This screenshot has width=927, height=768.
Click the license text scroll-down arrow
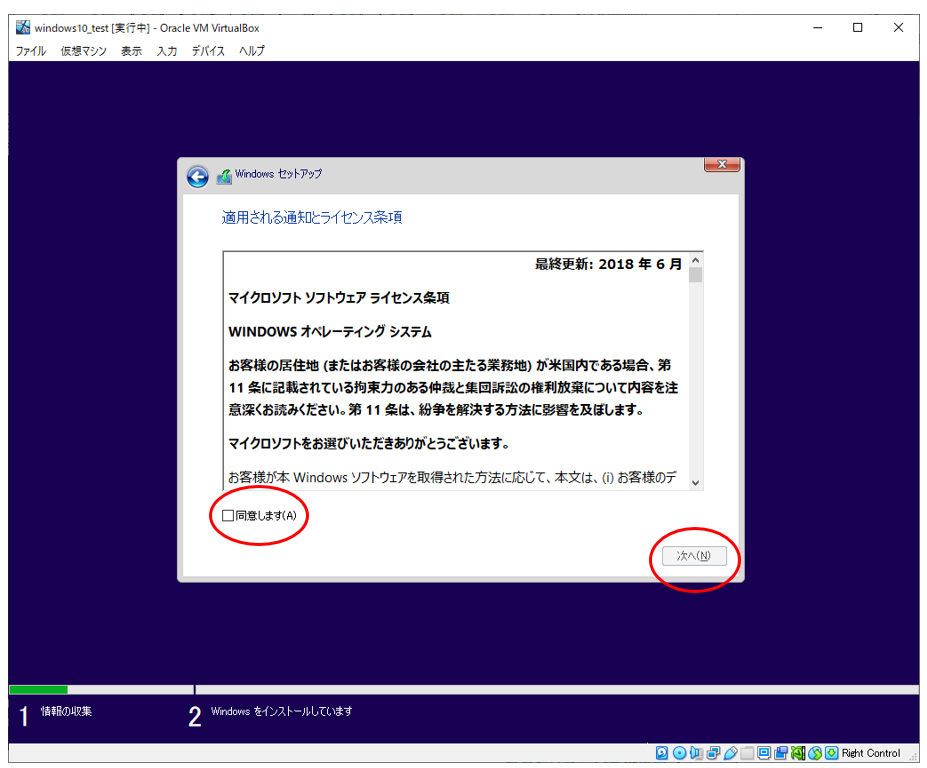click(696, 482)
